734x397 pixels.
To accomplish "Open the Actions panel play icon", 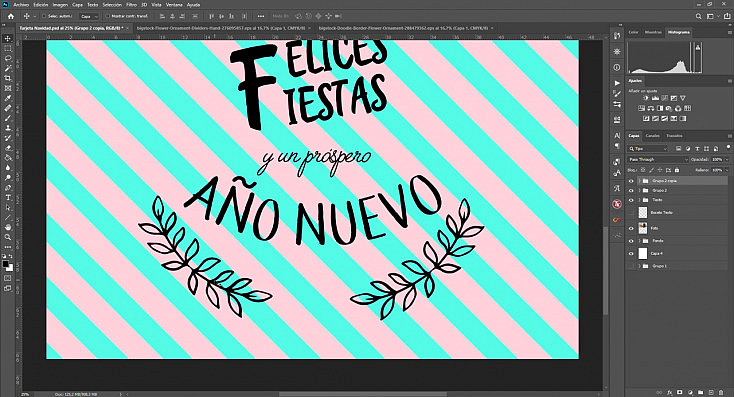I will [617, 83].
